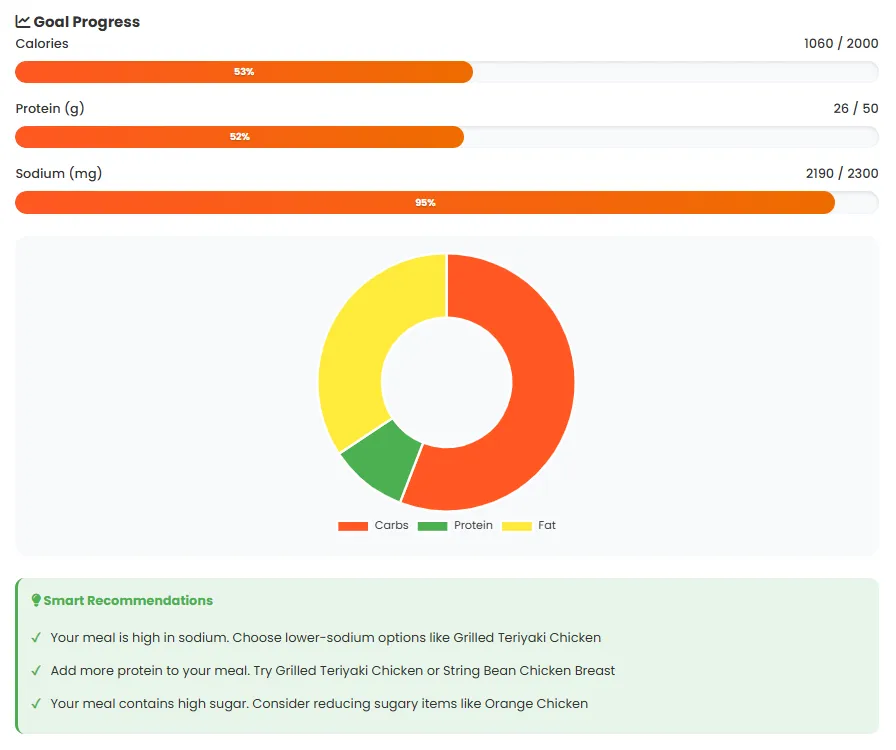Open the Smart Recommendations panel header

121,600
